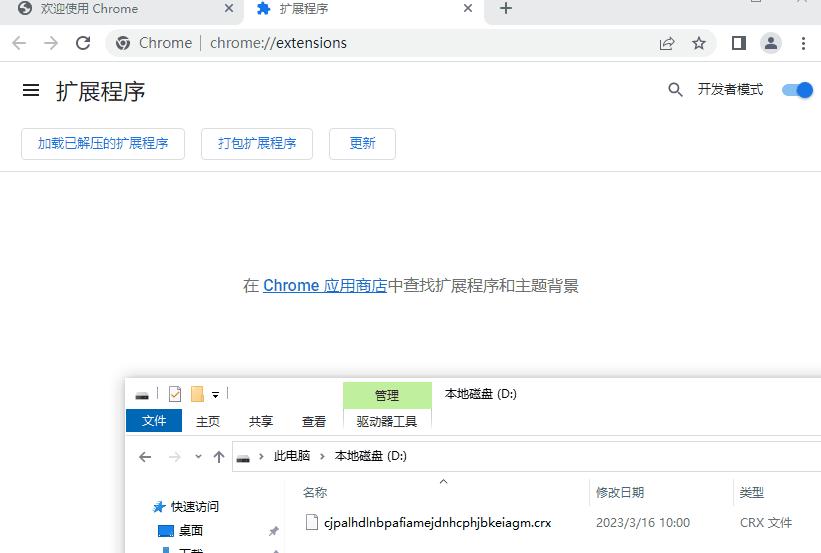Select 桌面 in Explorer sidebar

pyautogui.click(x=191, y=530)
